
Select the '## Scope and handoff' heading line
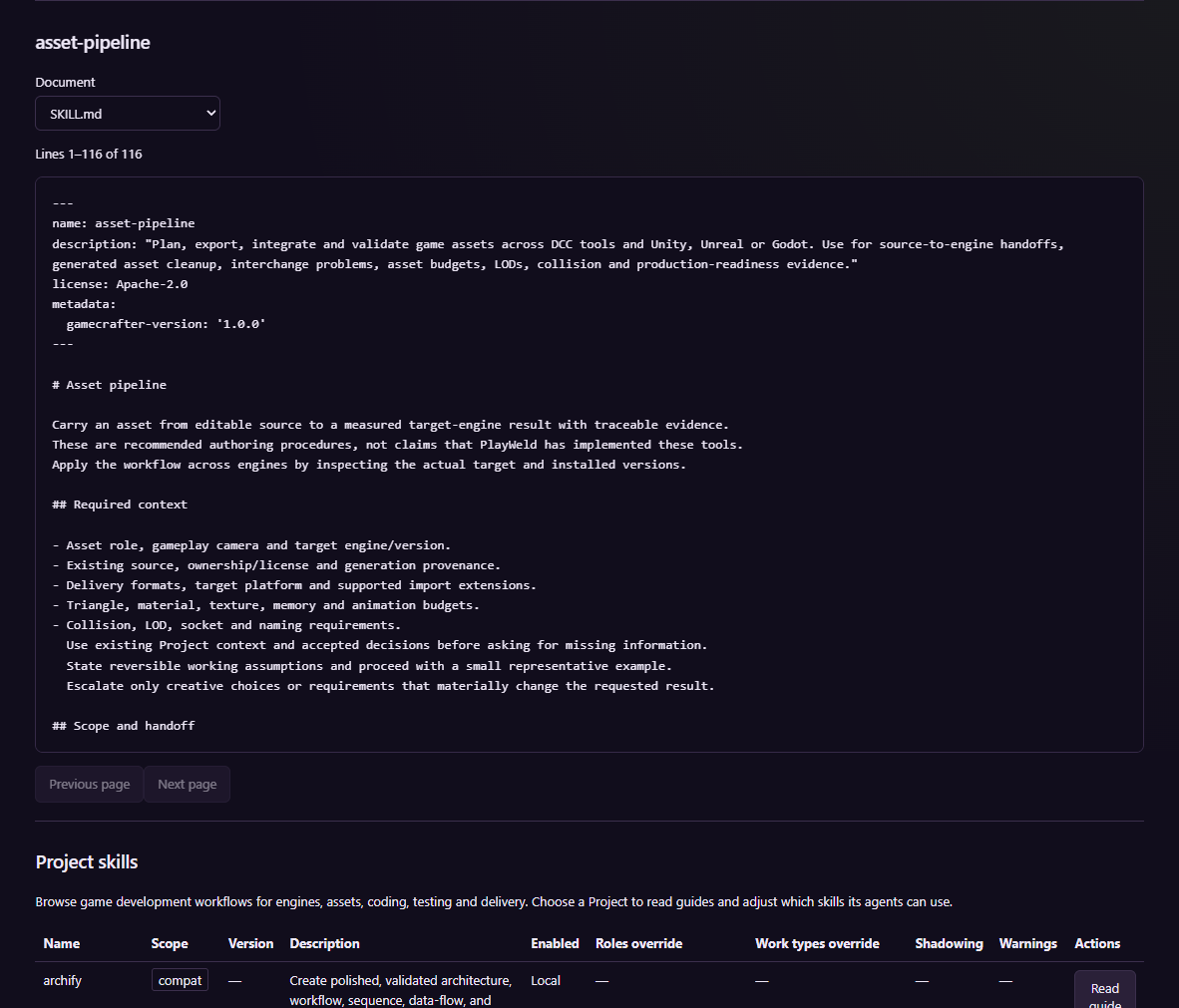tap(124, 726)
